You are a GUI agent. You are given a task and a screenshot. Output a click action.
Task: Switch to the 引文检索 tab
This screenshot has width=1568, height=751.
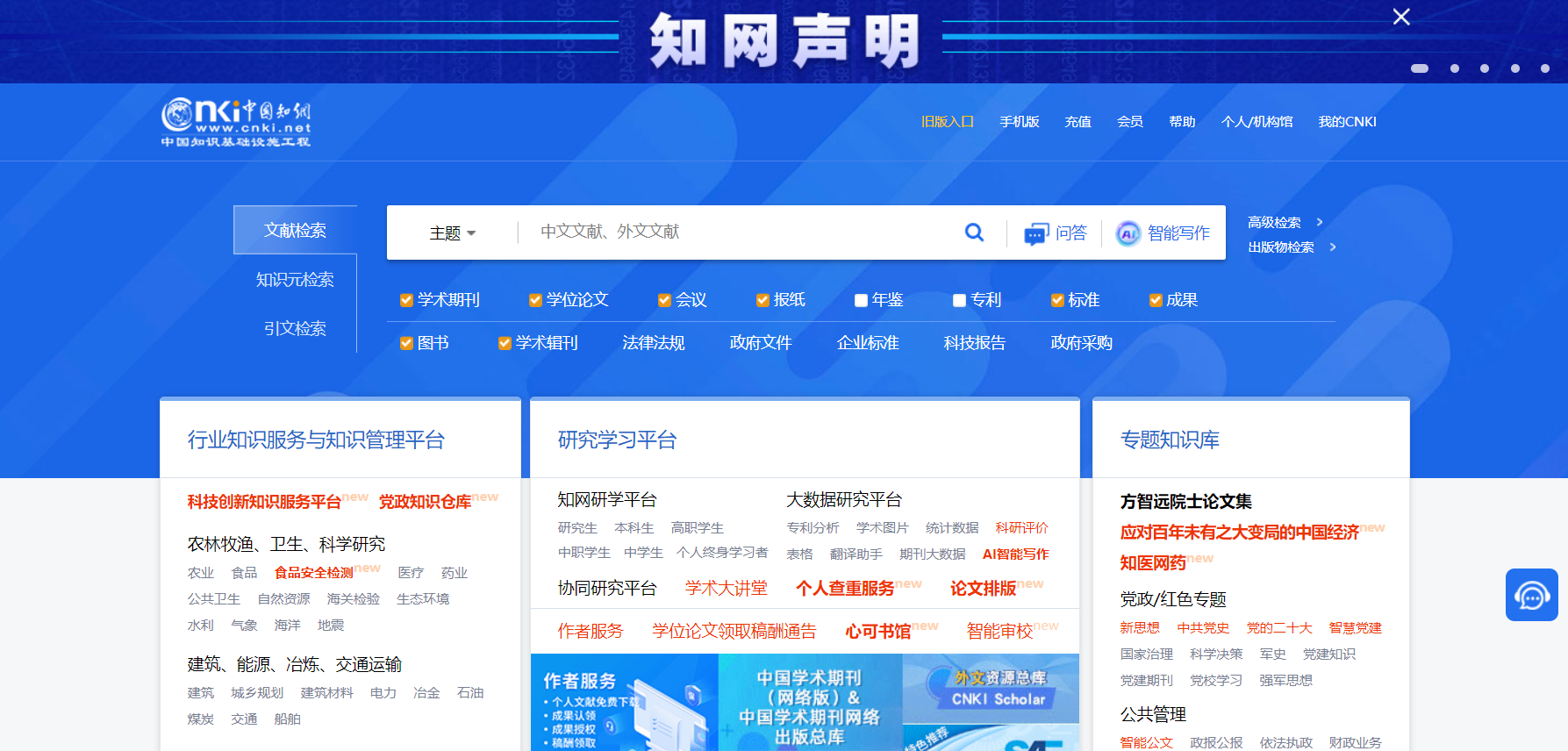click(295, 328)
